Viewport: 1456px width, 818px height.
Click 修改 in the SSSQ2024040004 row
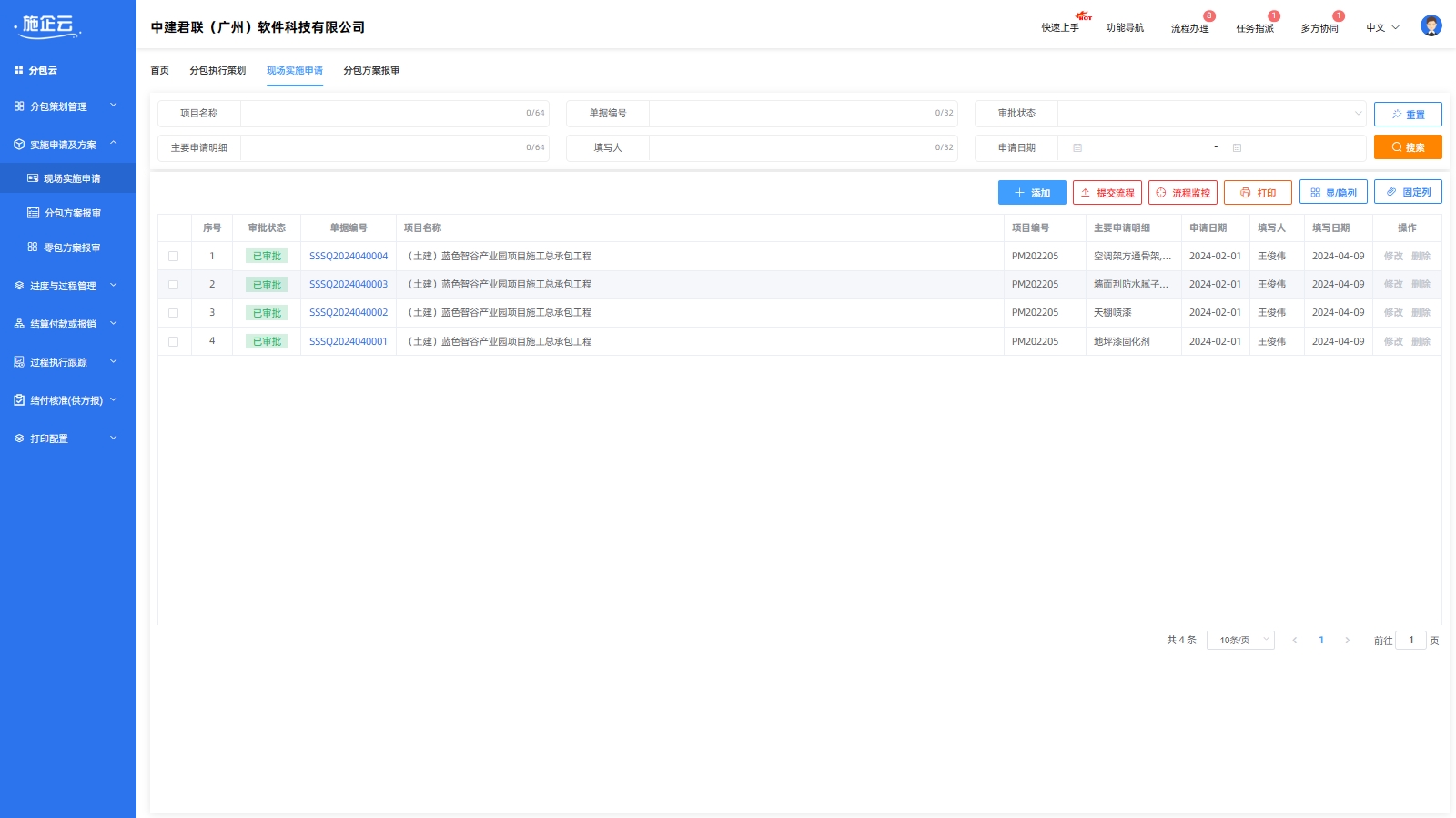1393,257
